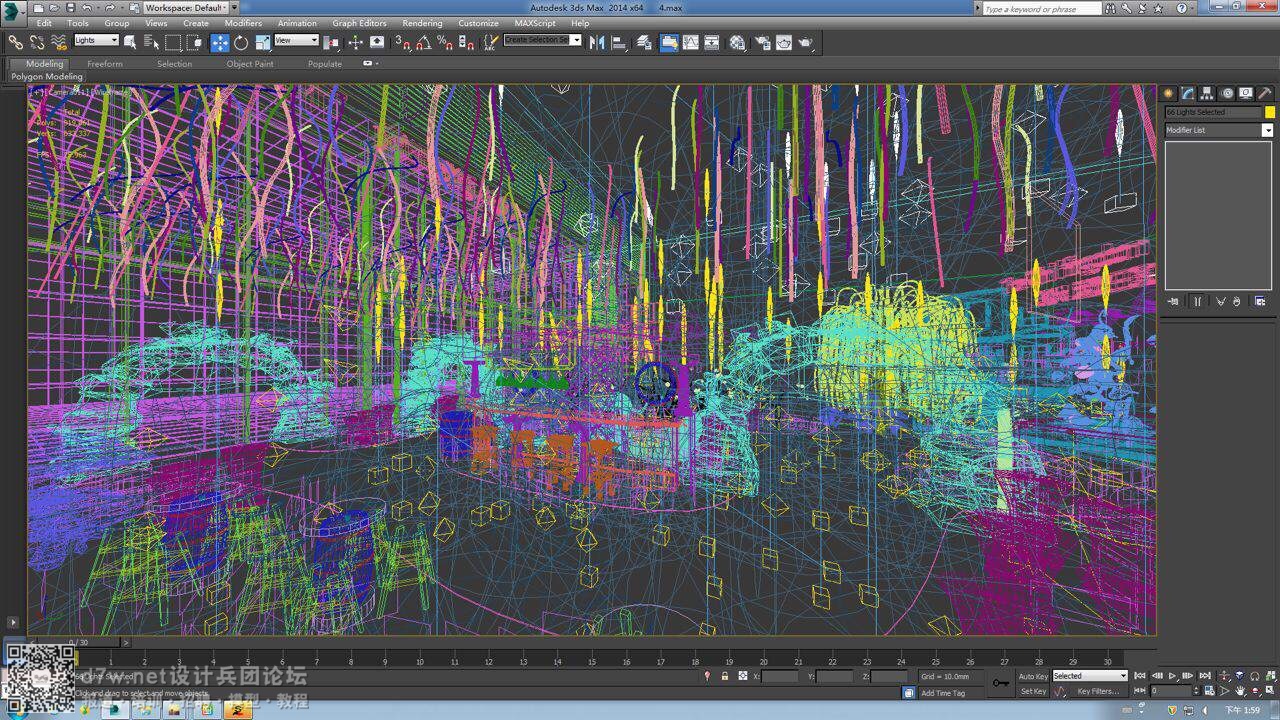Activate the Select and Scale tool
This screenshot has width=1280, height=720.
point(263,42)
